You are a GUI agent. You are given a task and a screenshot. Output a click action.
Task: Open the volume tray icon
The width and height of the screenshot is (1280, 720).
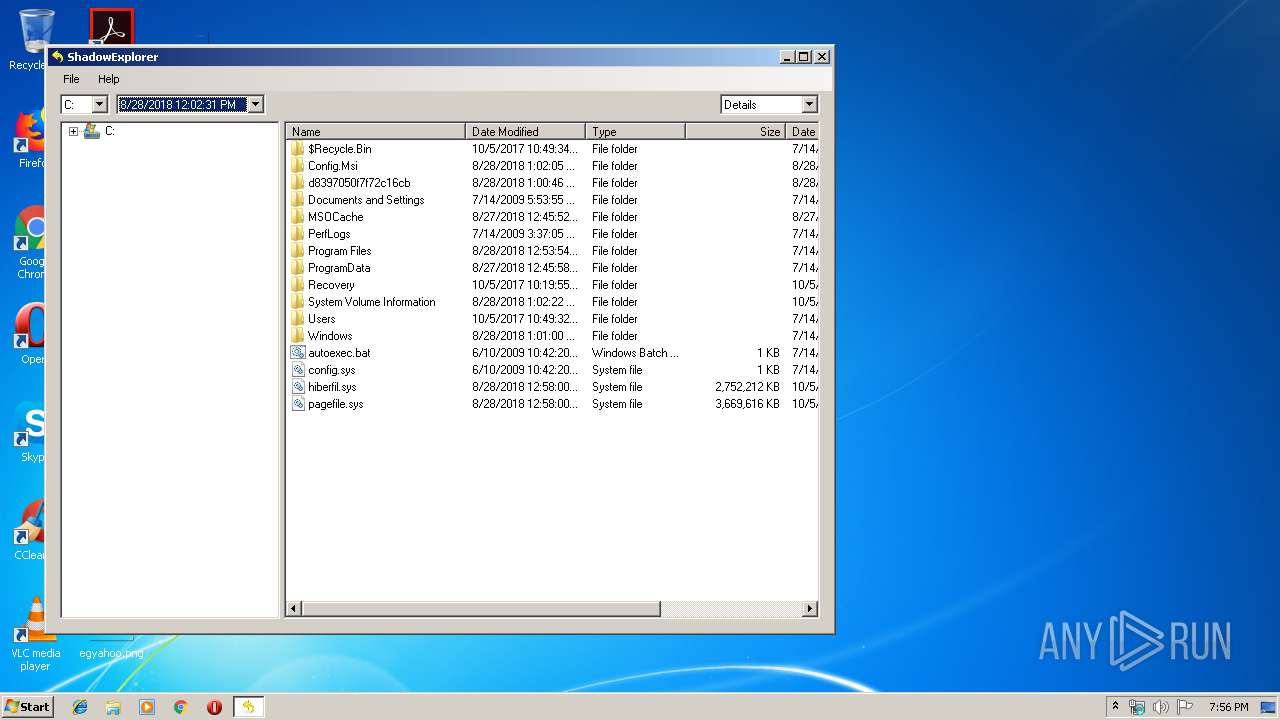click(1161, 707)
